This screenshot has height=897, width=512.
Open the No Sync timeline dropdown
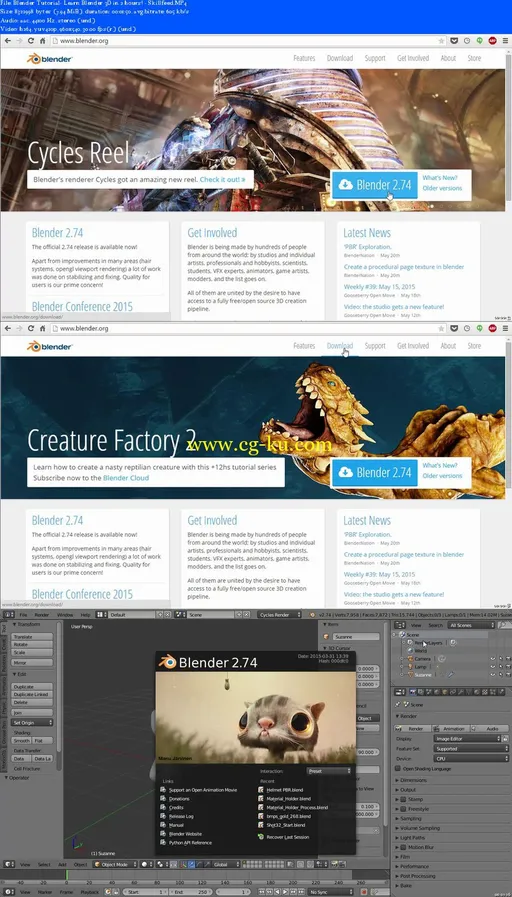(x=330, y=892)
